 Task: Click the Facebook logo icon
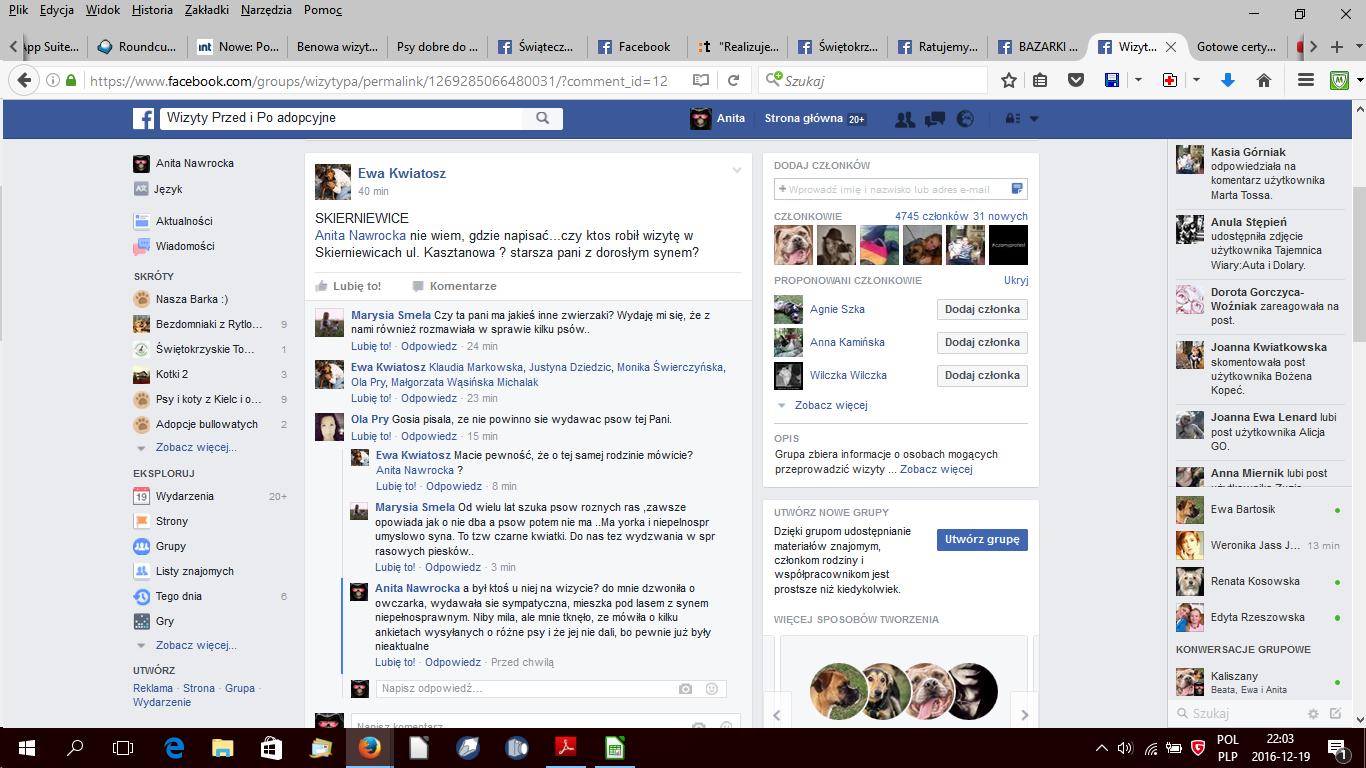point(144,118)
